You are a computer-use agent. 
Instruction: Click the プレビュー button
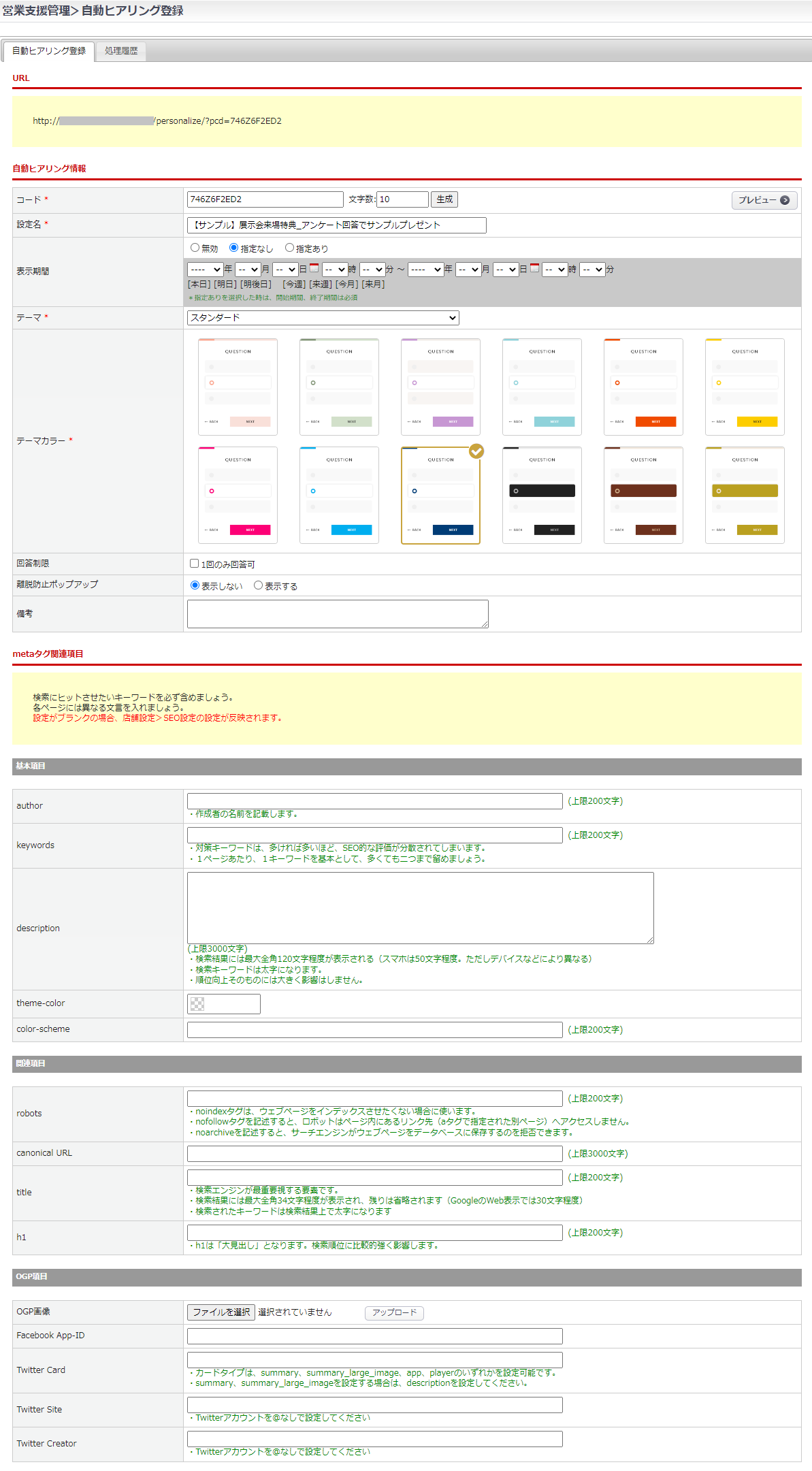point(764,200)
